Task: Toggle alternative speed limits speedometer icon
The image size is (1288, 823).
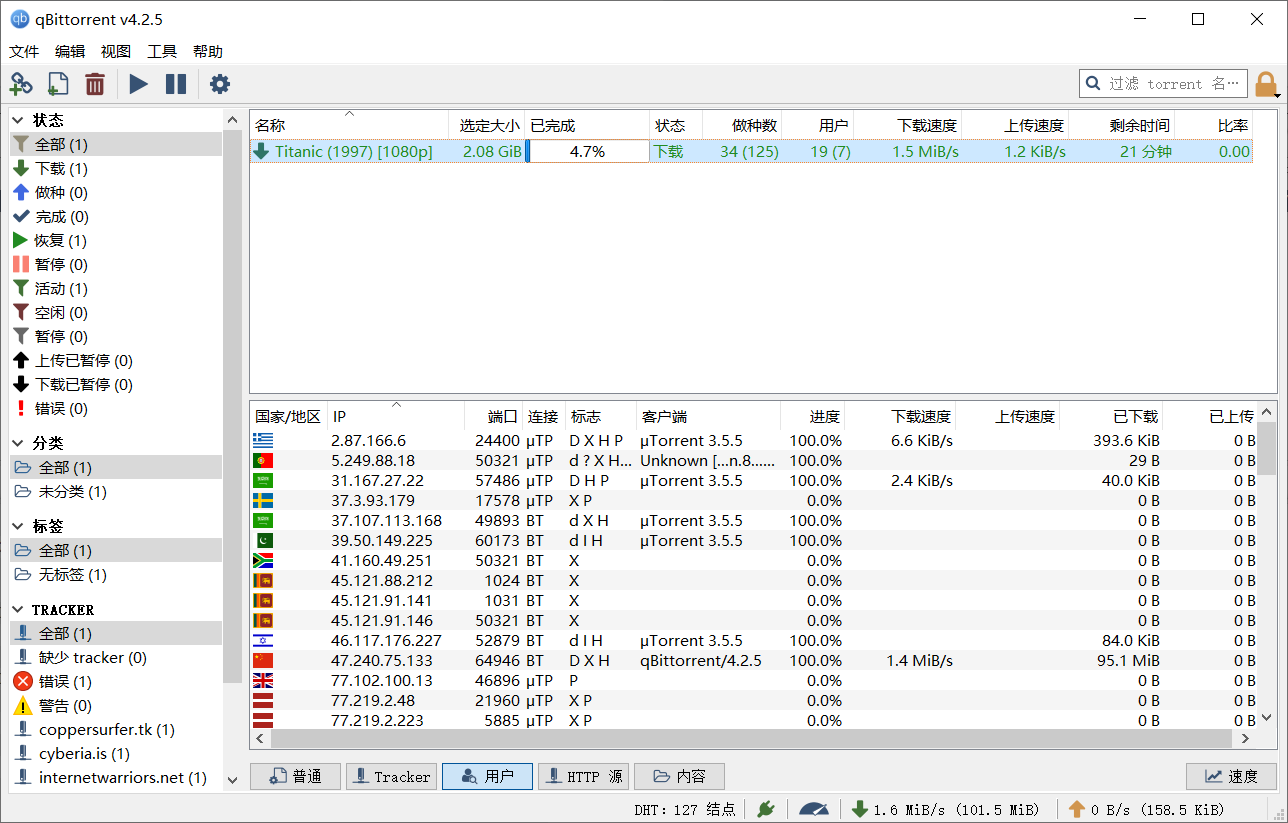Action: pyautogui.click(x=814, y=808)
